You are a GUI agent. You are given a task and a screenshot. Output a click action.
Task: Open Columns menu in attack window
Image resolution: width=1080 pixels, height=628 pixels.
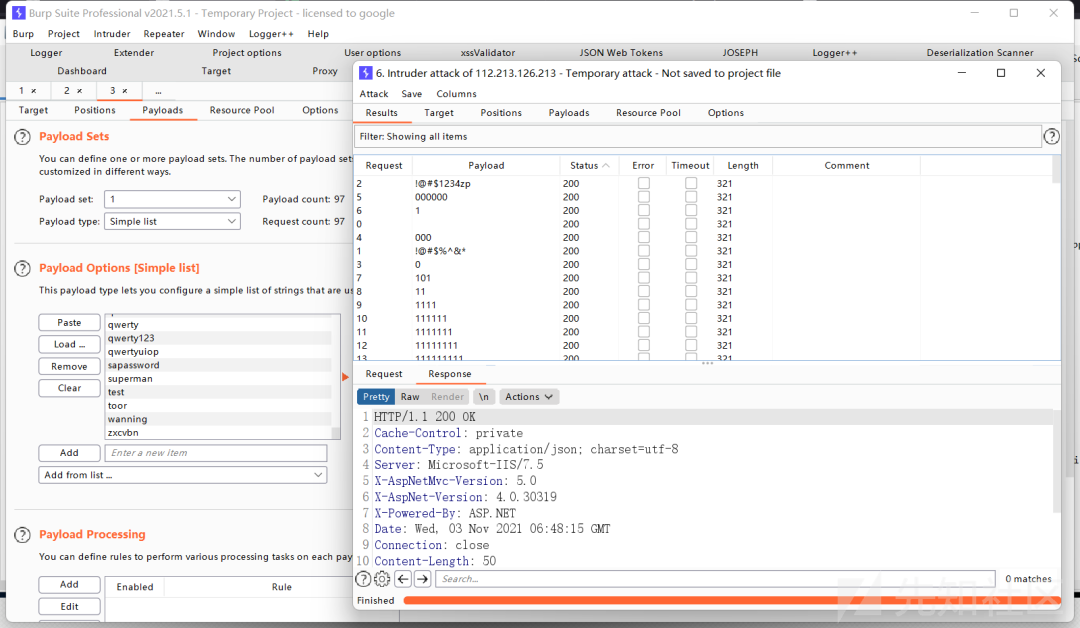pyautogui.click(x=456, y=94)
